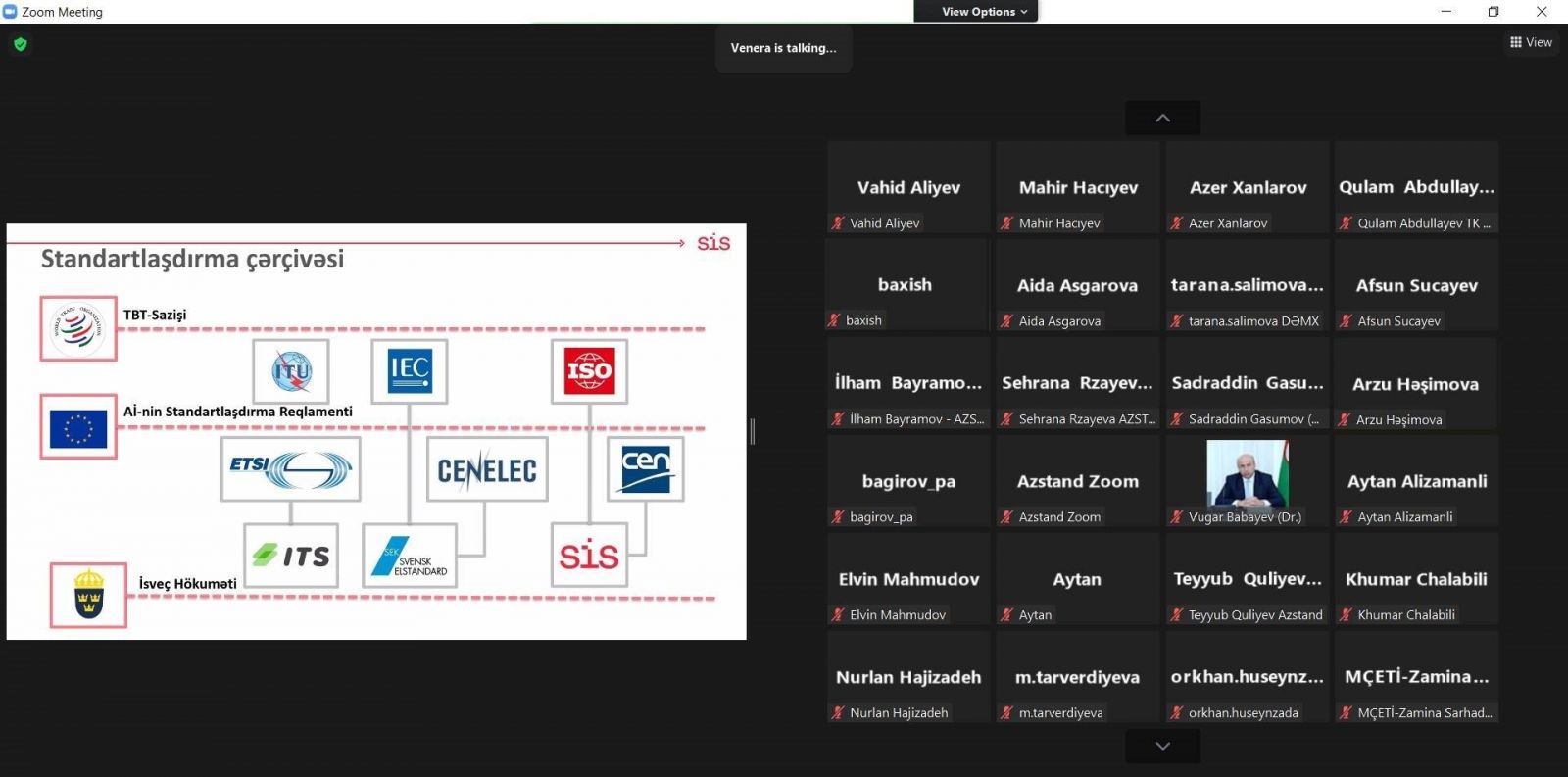Click the muted mic icon beside Teyyub Quliyev Azstand
1568x777 pixels.
[x=1177, y=615]
